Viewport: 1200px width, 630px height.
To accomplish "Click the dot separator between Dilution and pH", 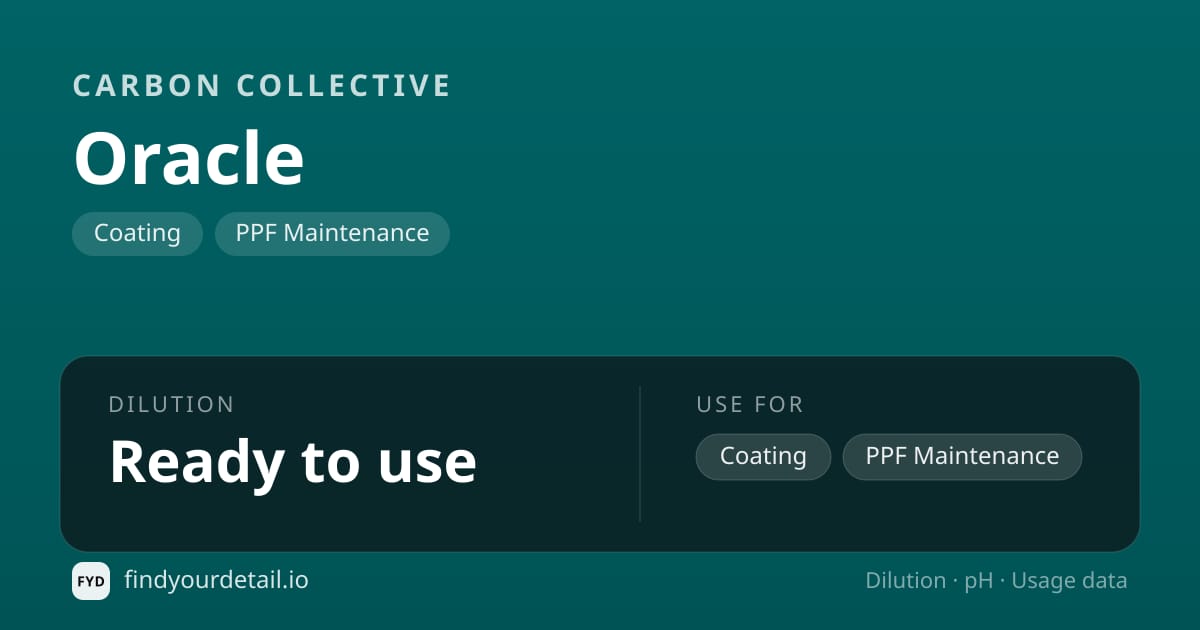I will point(955,582).
